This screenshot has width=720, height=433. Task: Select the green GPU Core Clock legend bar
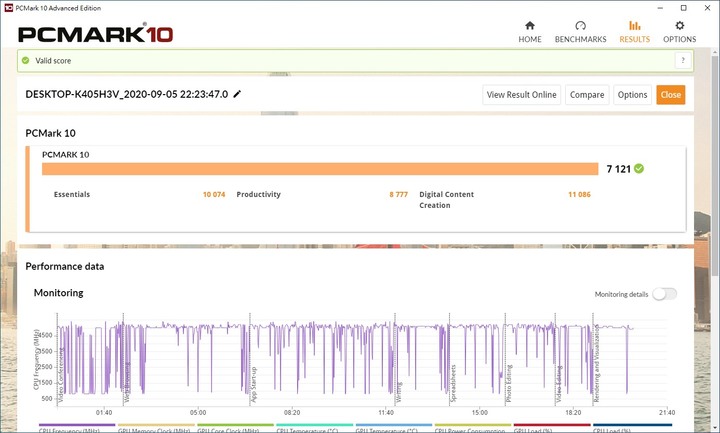[x=235, y=425]
